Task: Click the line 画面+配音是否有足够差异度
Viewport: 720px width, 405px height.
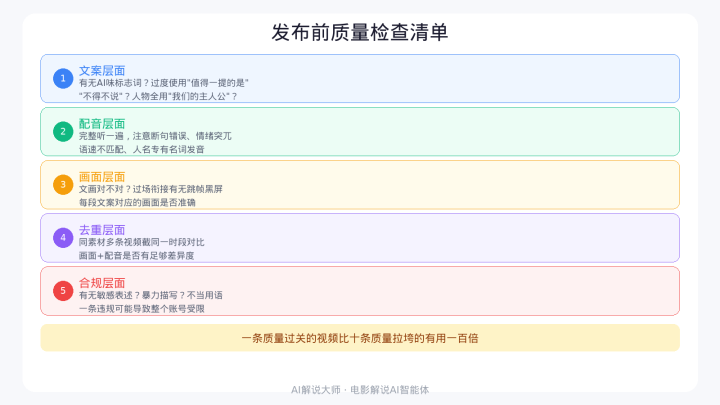Action: click(x=136, y=255)
